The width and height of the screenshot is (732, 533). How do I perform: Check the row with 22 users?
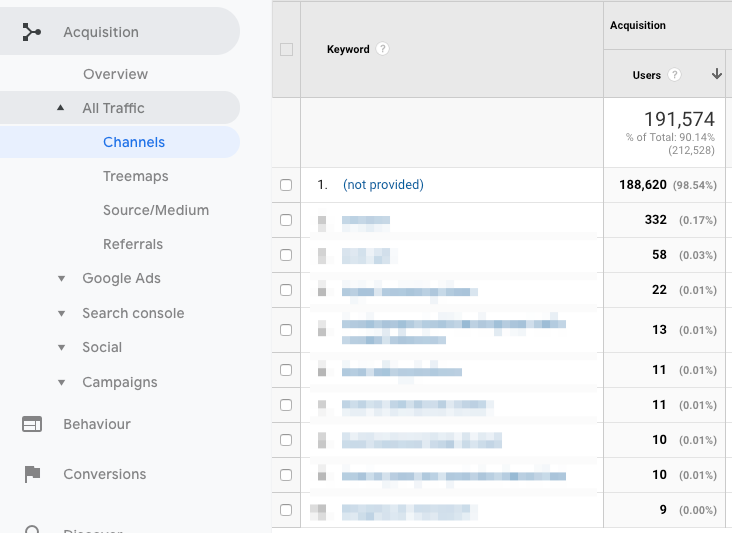tap(286, 290)
